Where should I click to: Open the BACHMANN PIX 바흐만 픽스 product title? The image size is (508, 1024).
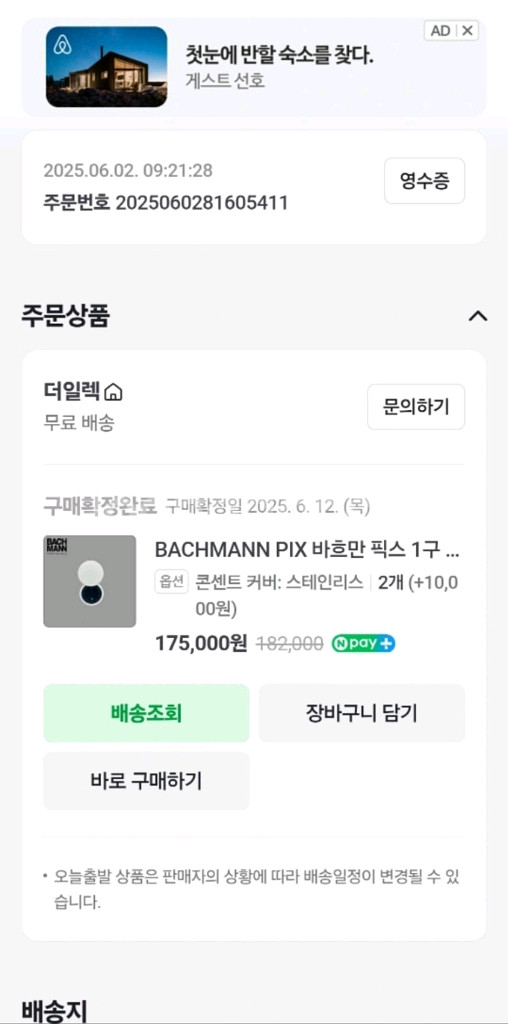point(307,551)
